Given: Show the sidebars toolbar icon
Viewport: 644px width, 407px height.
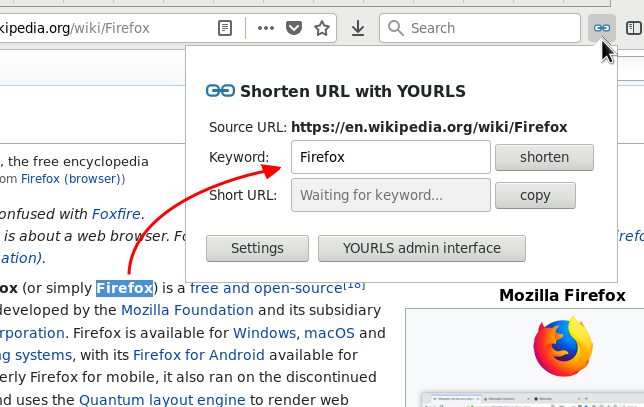Looking at the screenshot, I should click(x=633, y=28).
